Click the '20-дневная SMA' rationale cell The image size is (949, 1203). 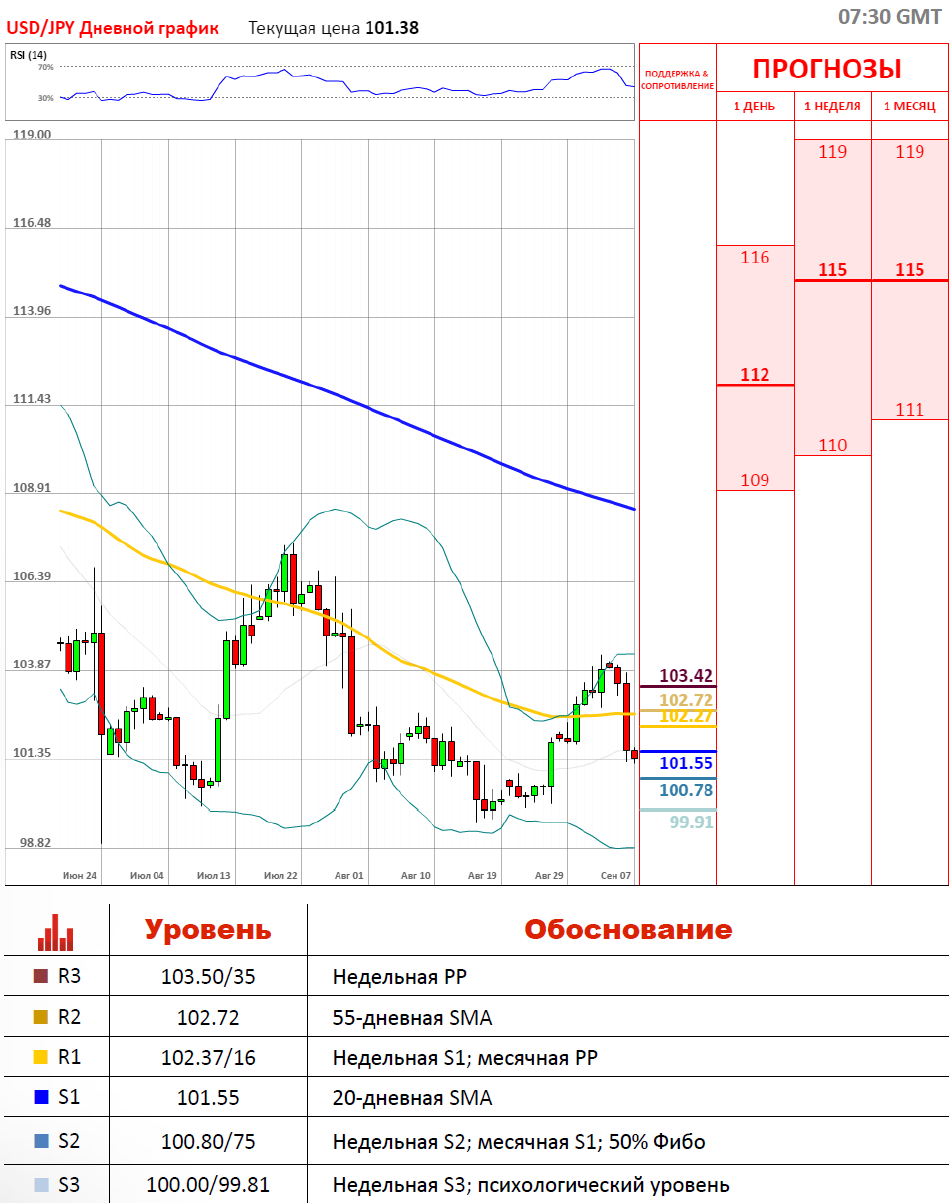click(x=413, y=1098)
